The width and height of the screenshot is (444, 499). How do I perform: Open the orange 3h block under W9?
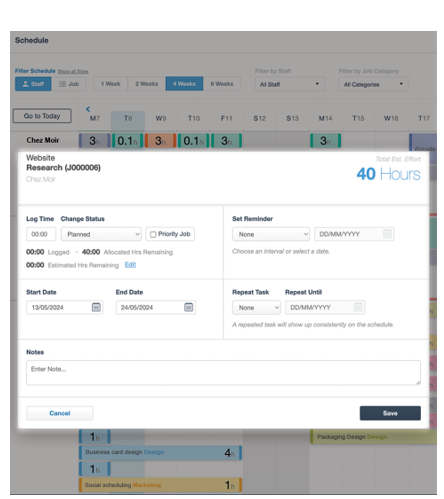point(160,141)
